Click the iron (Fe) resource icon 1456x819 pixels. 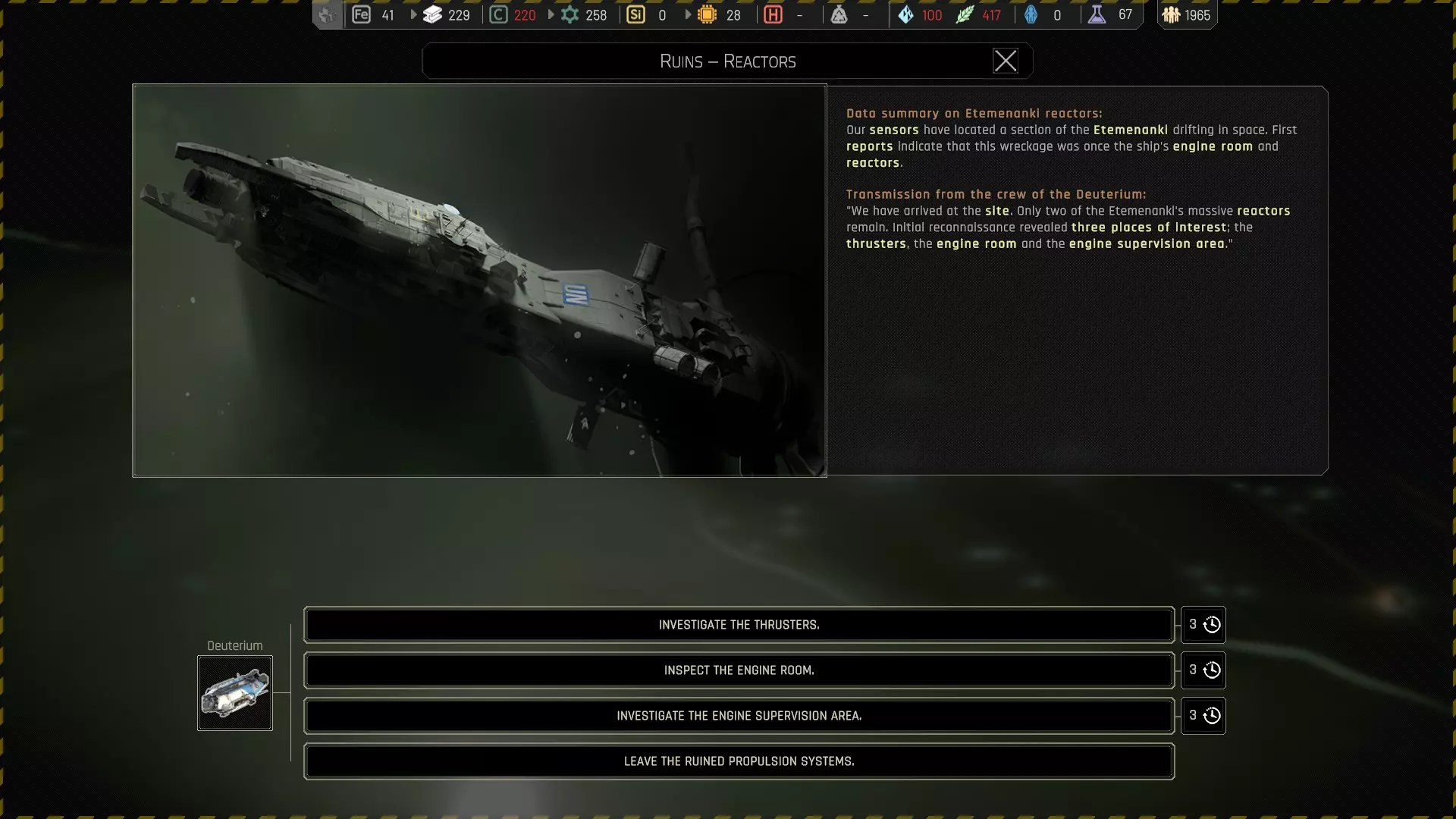coord(361,14)
